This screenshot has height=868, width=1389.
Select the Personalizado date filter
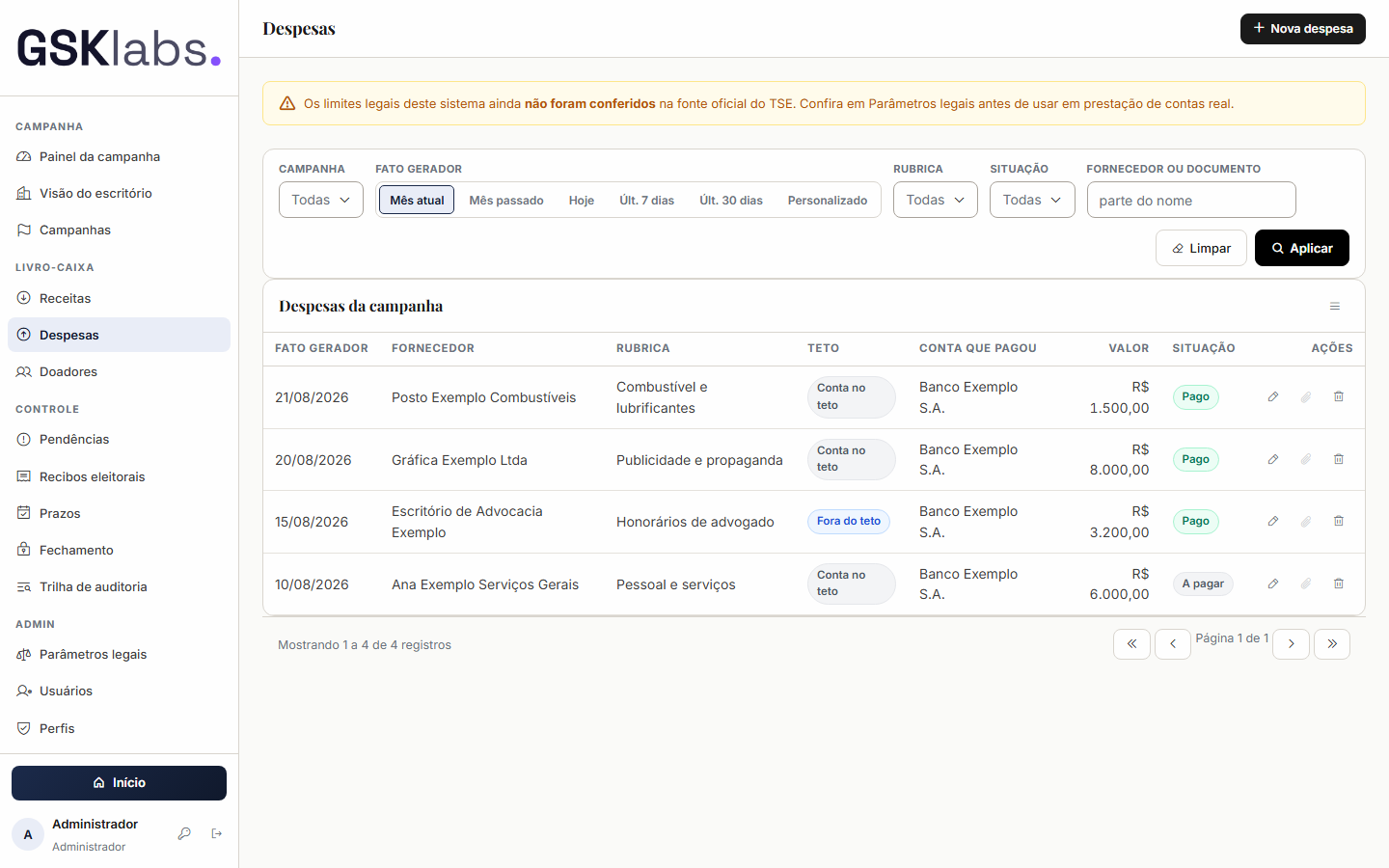click(x=828, y=201)
